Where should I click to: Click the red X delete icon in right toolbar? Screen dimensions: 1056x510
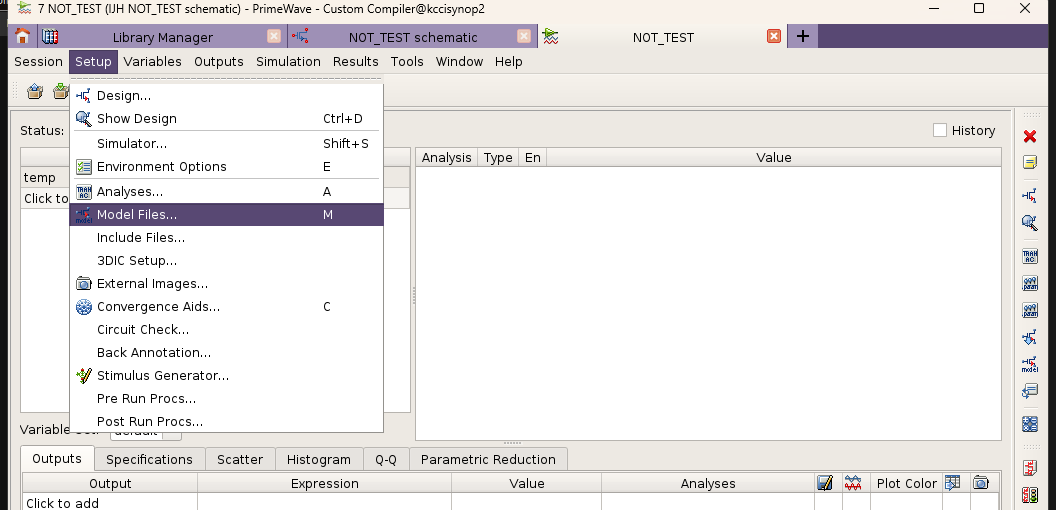tap(1030, 137)
